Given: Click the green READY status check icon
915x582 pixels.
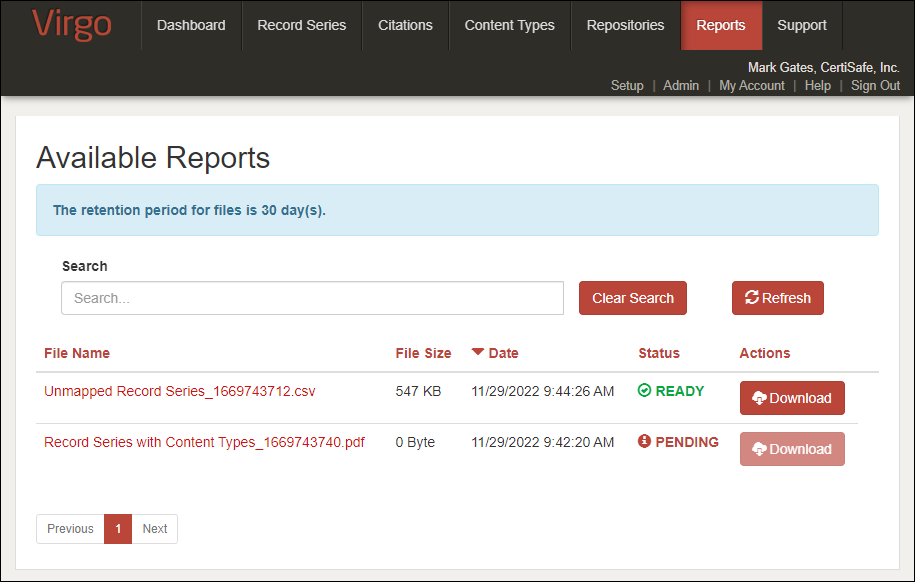Looking at the screenshot, I should (644, 391).
